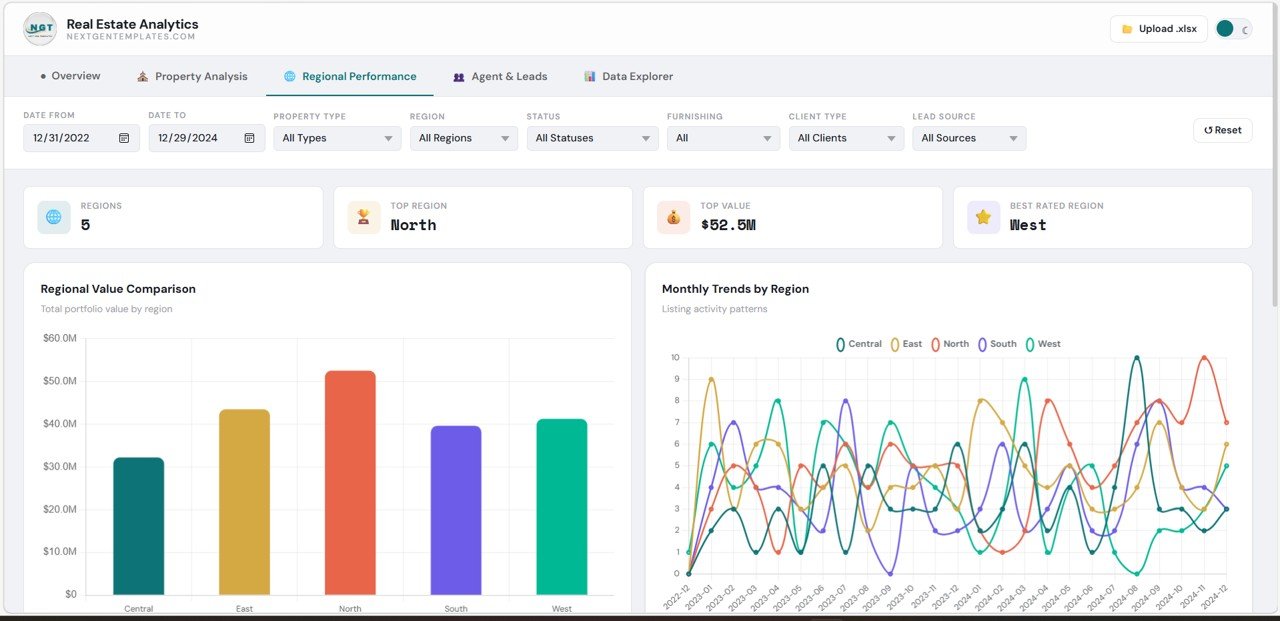Click the globe icon on the Regions card
The image size is (1280, 621).
pos(52,217)
